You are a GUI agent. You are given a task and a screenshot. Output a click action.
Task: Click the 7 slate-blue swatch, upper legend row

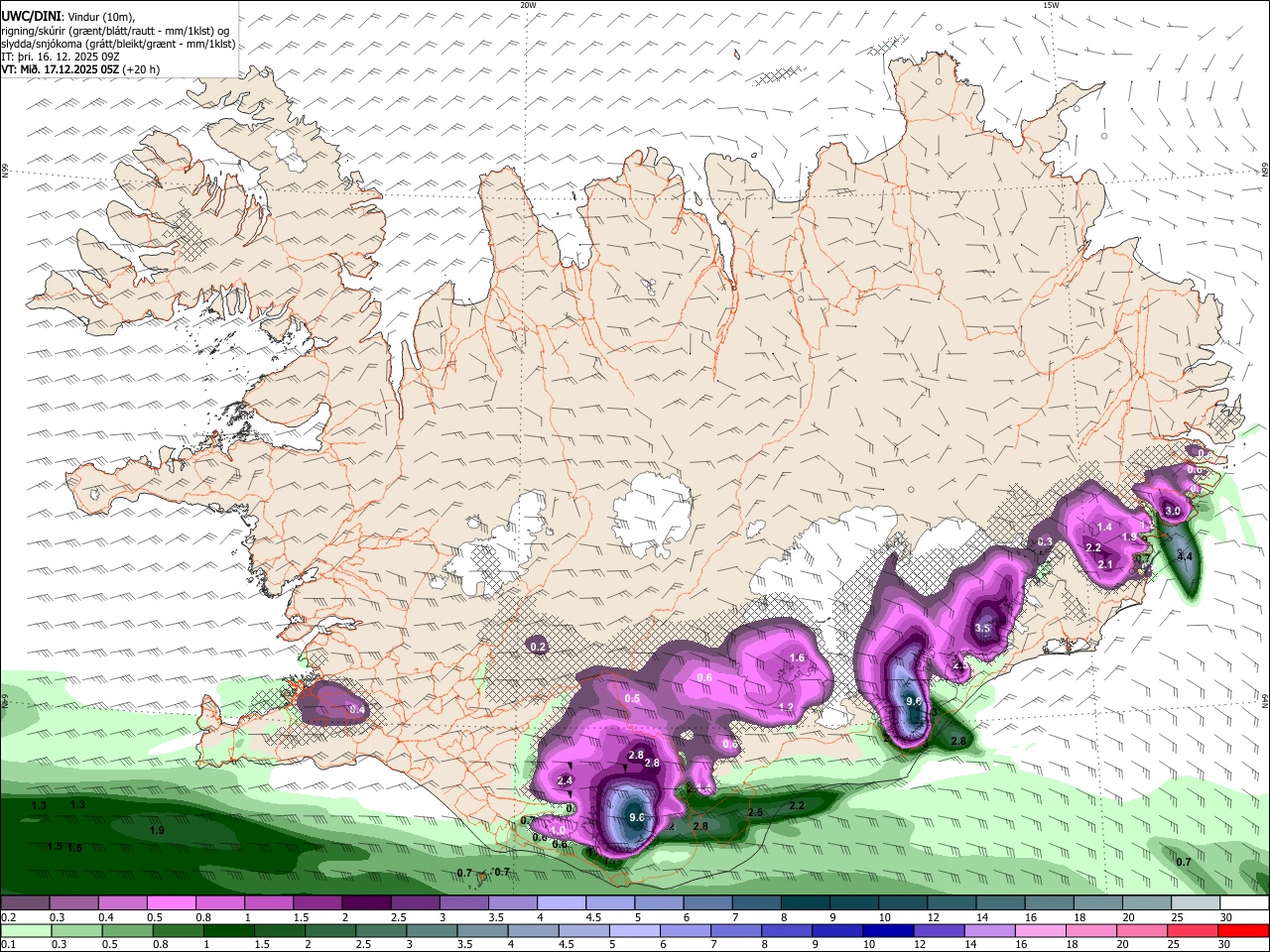(755, 903)
